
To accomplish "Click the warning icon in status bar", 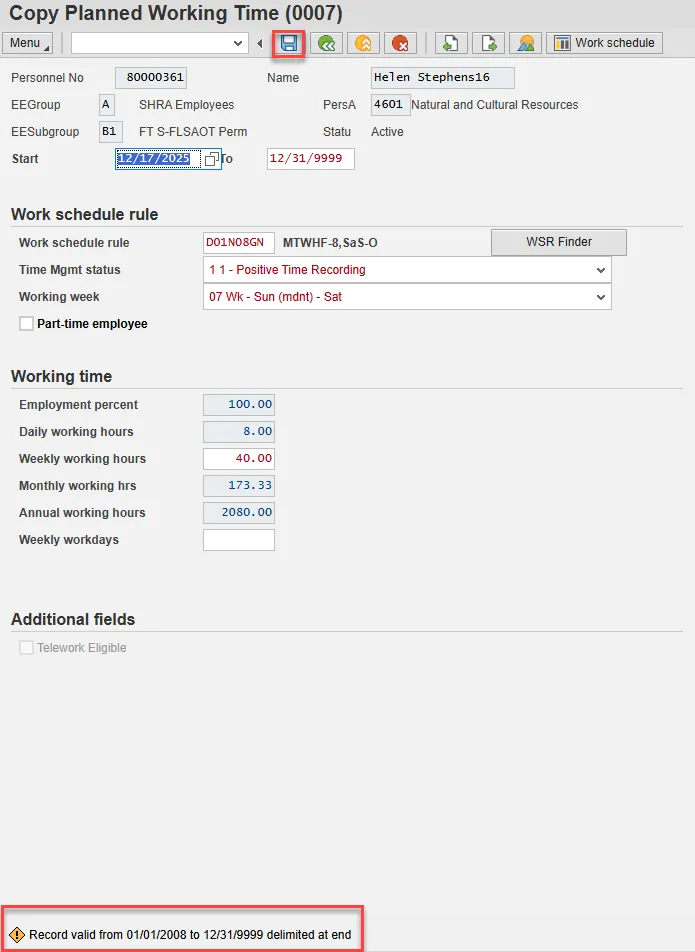I will (x=16, y=935).
